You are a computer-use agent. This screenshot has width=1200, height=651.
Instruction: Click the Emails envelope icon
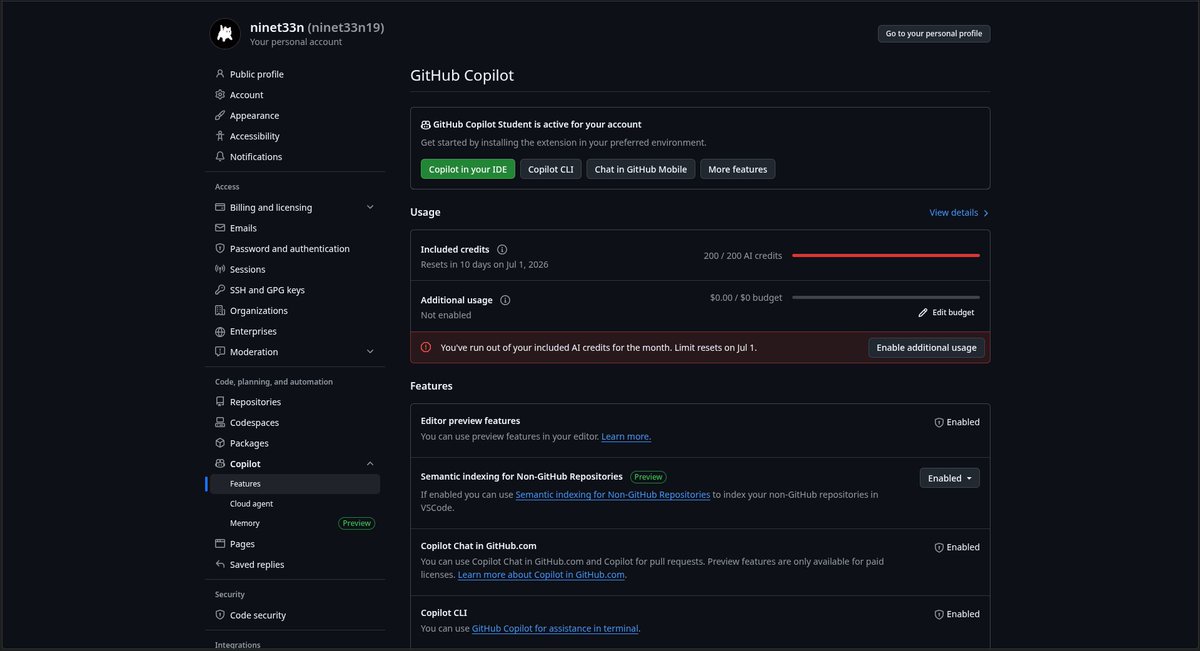pyautogui.click(x=220, y=228)
